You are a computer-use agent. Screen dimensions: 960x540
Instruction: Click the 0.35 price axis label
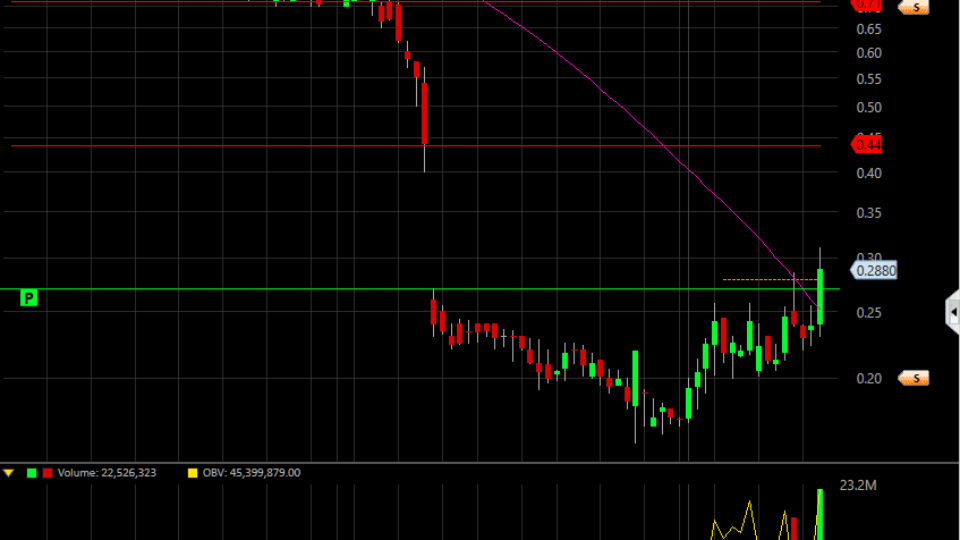coord(869,213)
